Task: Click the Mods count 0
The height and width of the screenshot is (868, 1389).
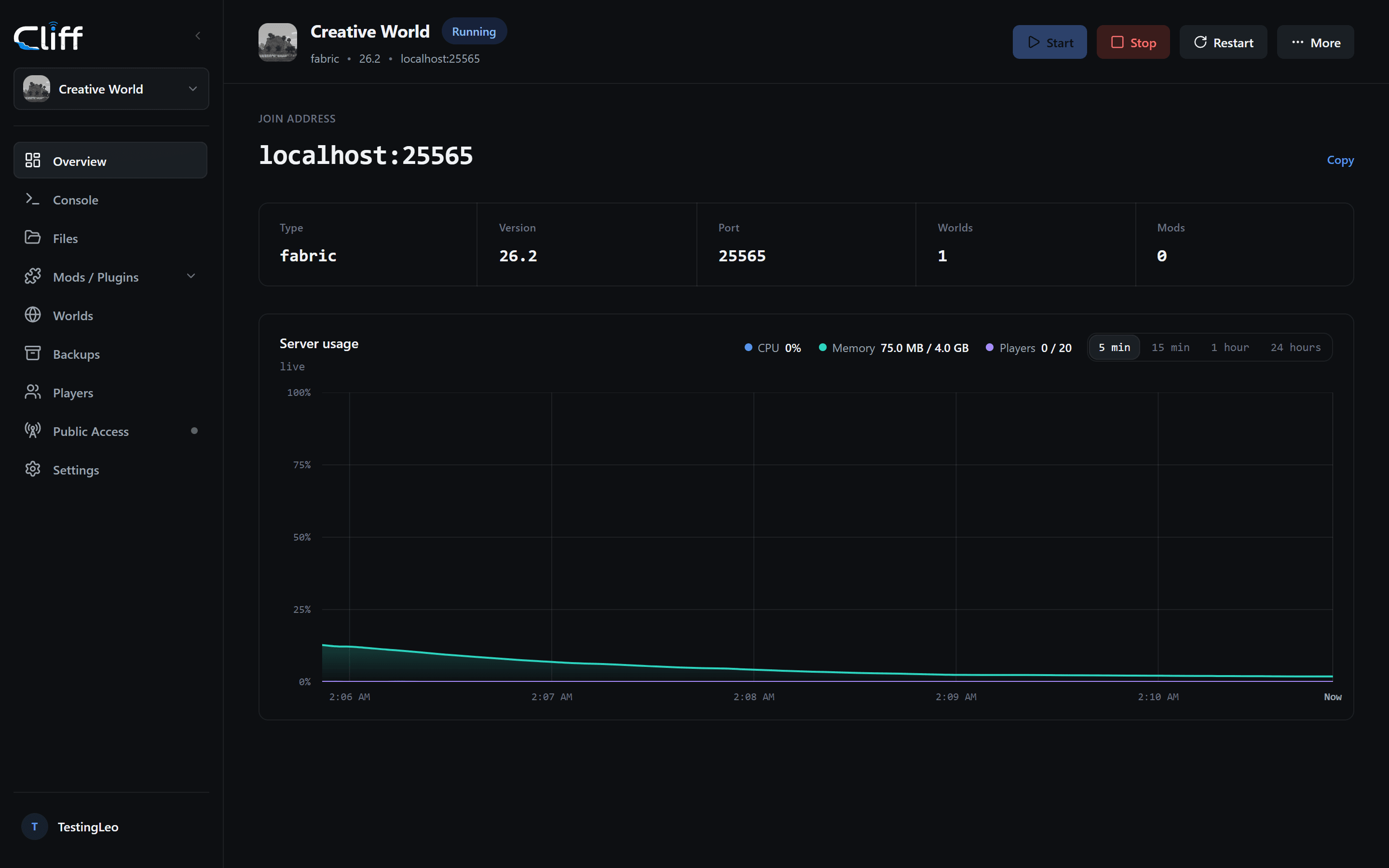Action: [1162, 256]
